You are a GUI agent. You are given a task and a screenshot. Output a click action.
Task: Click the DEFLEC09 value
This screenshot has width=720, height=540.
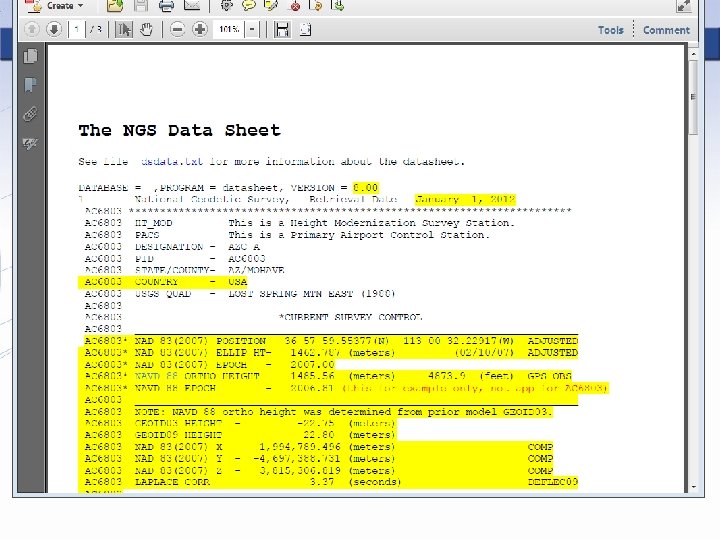tap(553, 482)
